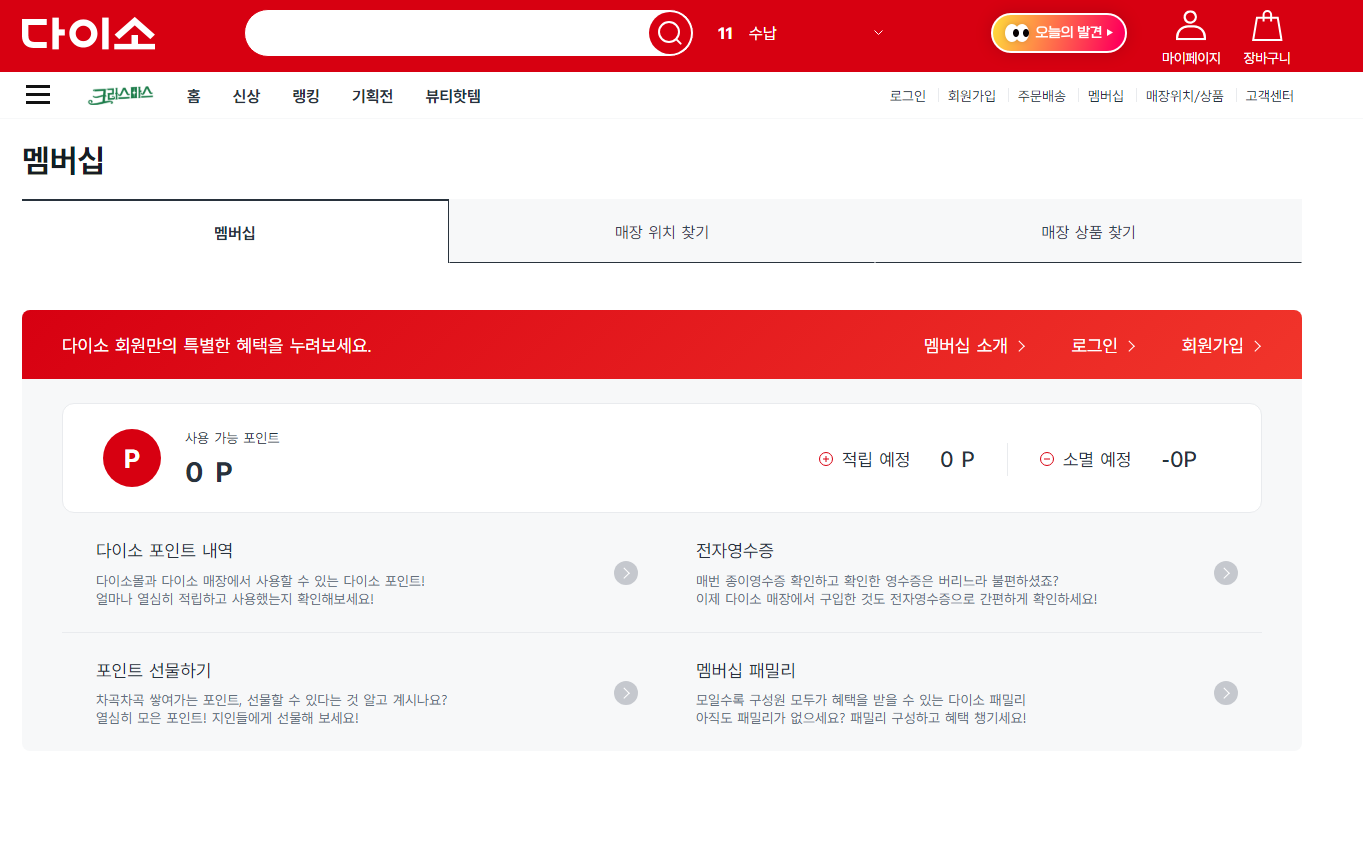Click the 크리스마스 promotion logo
This screenshot has width=1363, height=862.
tap(120, 96)
